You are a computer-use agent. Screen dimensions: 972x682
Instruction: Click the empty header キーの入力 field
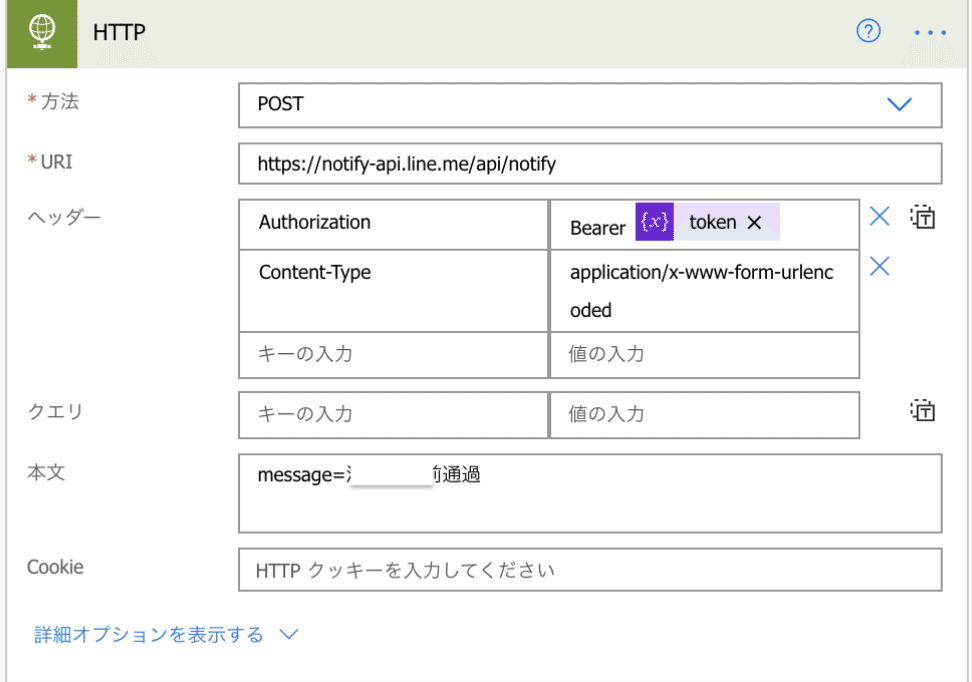coord(393,354)
